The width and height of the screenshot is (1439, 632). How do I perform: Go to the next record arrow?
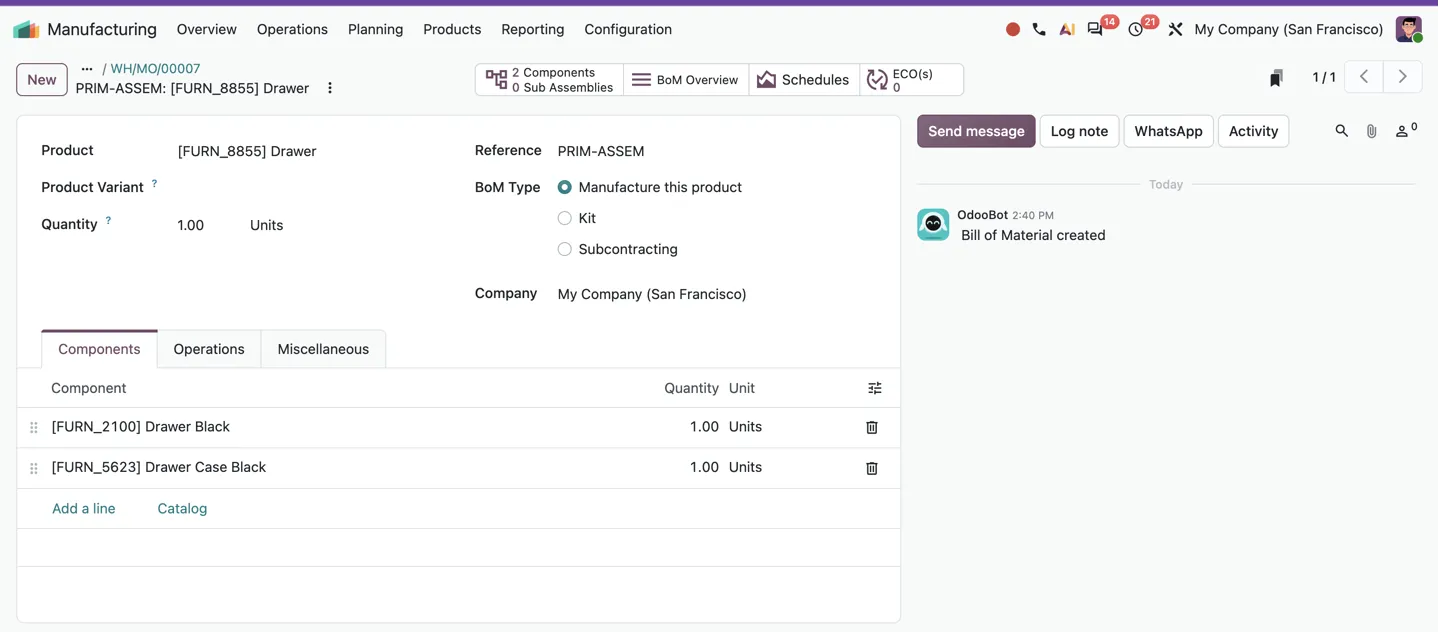point(1402,77)
